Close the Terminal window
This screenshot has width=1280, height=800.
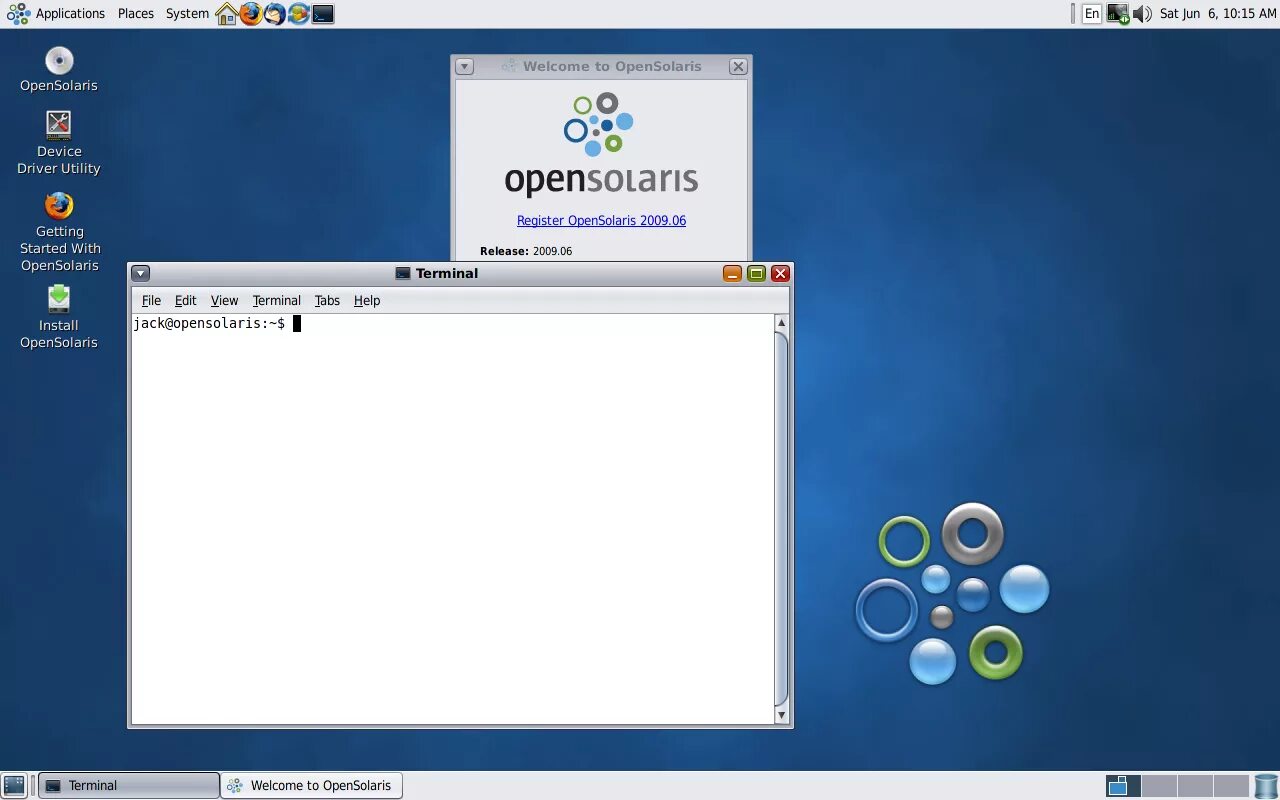(780, 273)
